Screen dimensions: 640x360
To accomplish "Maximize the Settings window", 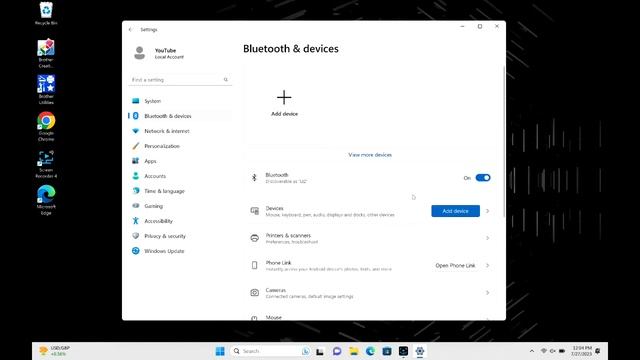I will coord(480,26).
